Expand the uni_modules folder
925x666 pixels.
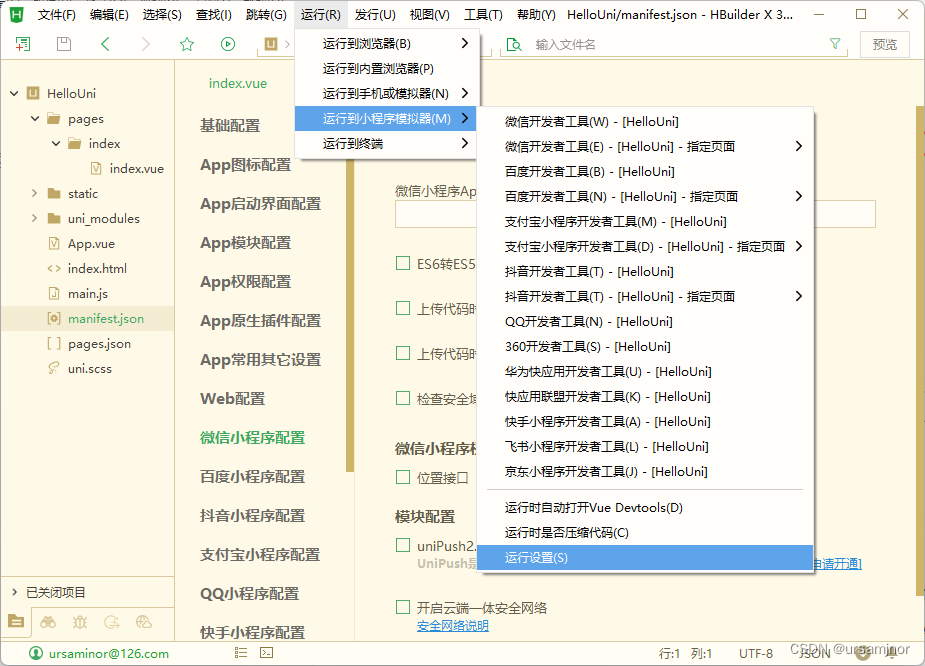(34, 218)
